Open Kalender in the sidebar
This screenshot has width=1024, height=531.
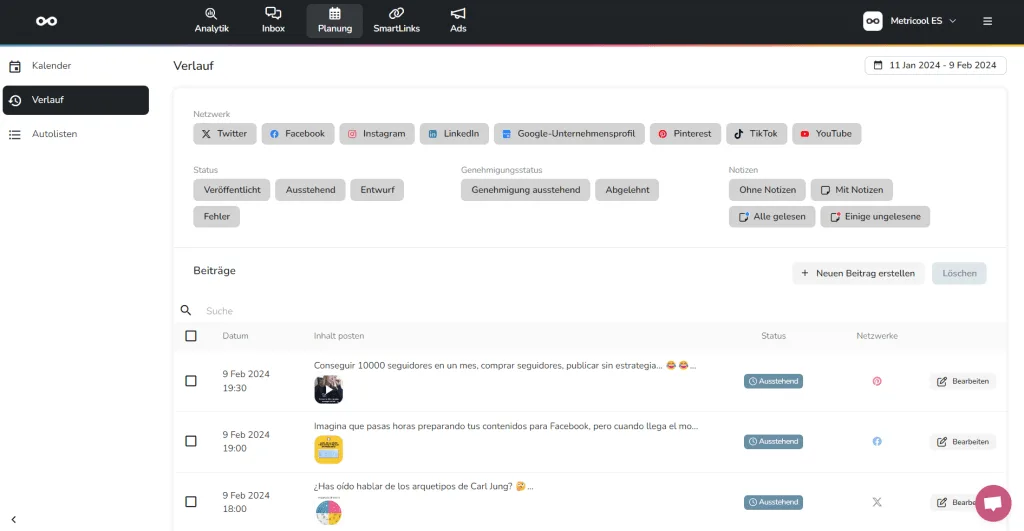(x=51, y=66)
